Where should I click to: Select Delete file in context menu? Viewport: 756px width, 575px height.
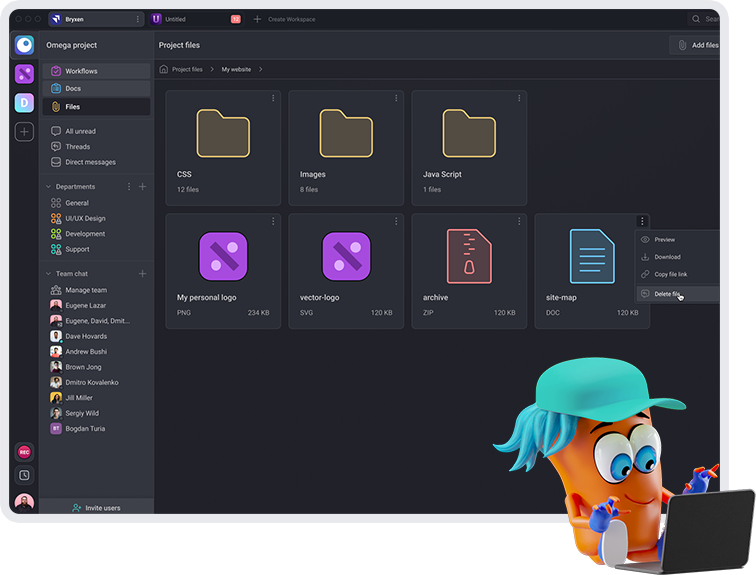677,294
